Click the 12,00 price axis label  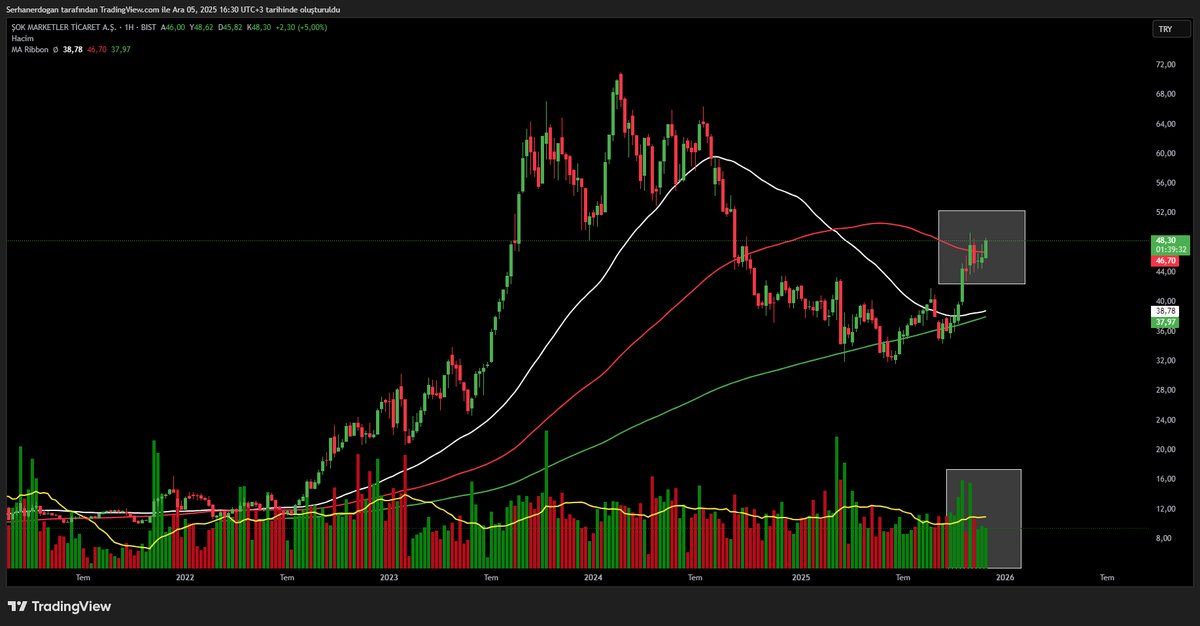[1165, 508]
